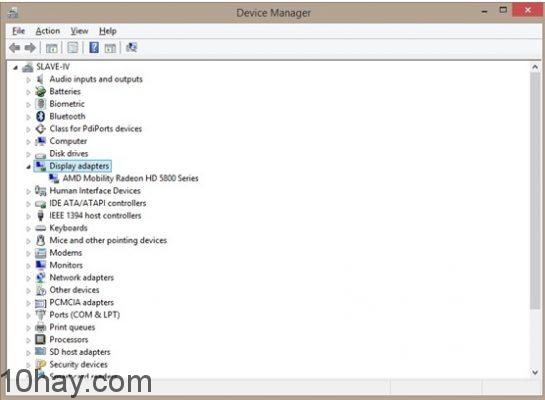Expand the Network adapters category arrow
Screen dimensions: 545x400
(29, 278)
